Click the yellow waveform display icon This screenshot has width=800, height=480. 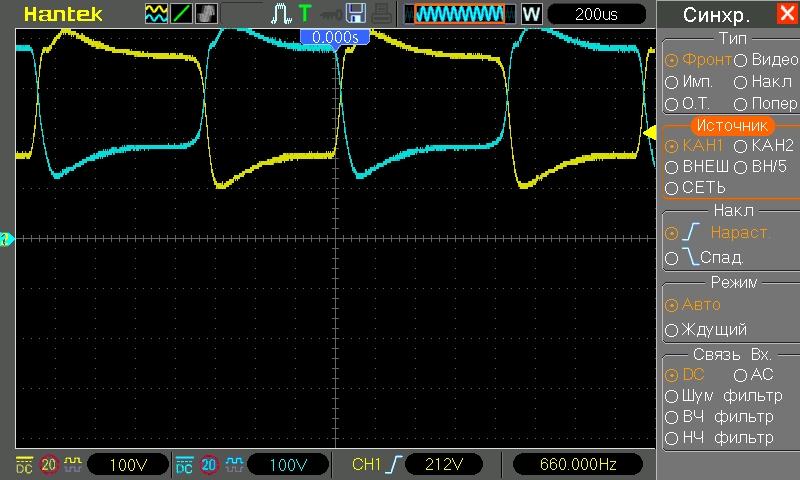point(157,14)
